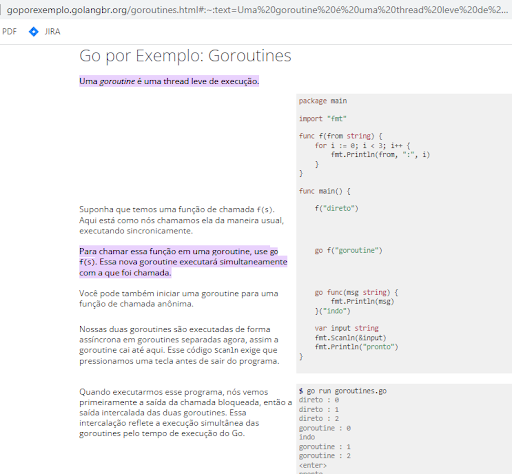The width and height of the screenshot is (512, 474).
Task: Click the 'f("direto")' code line
Action: click(x=336, y=208)
